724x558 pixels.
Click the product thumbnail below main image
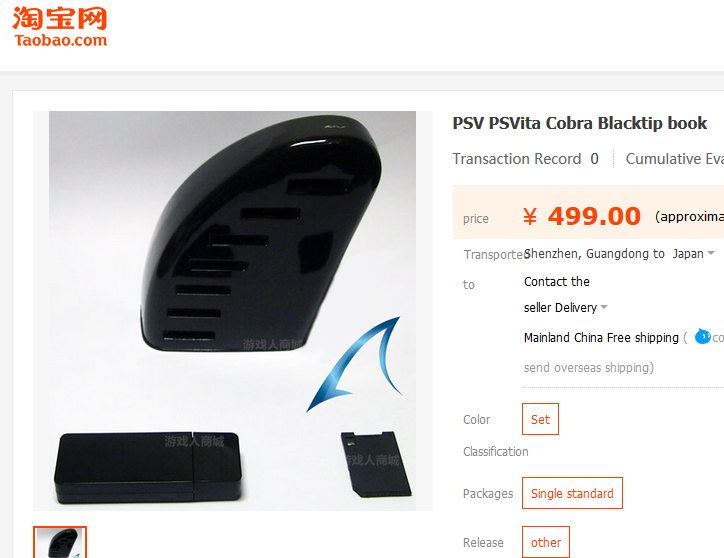click(x=60, y=542)
